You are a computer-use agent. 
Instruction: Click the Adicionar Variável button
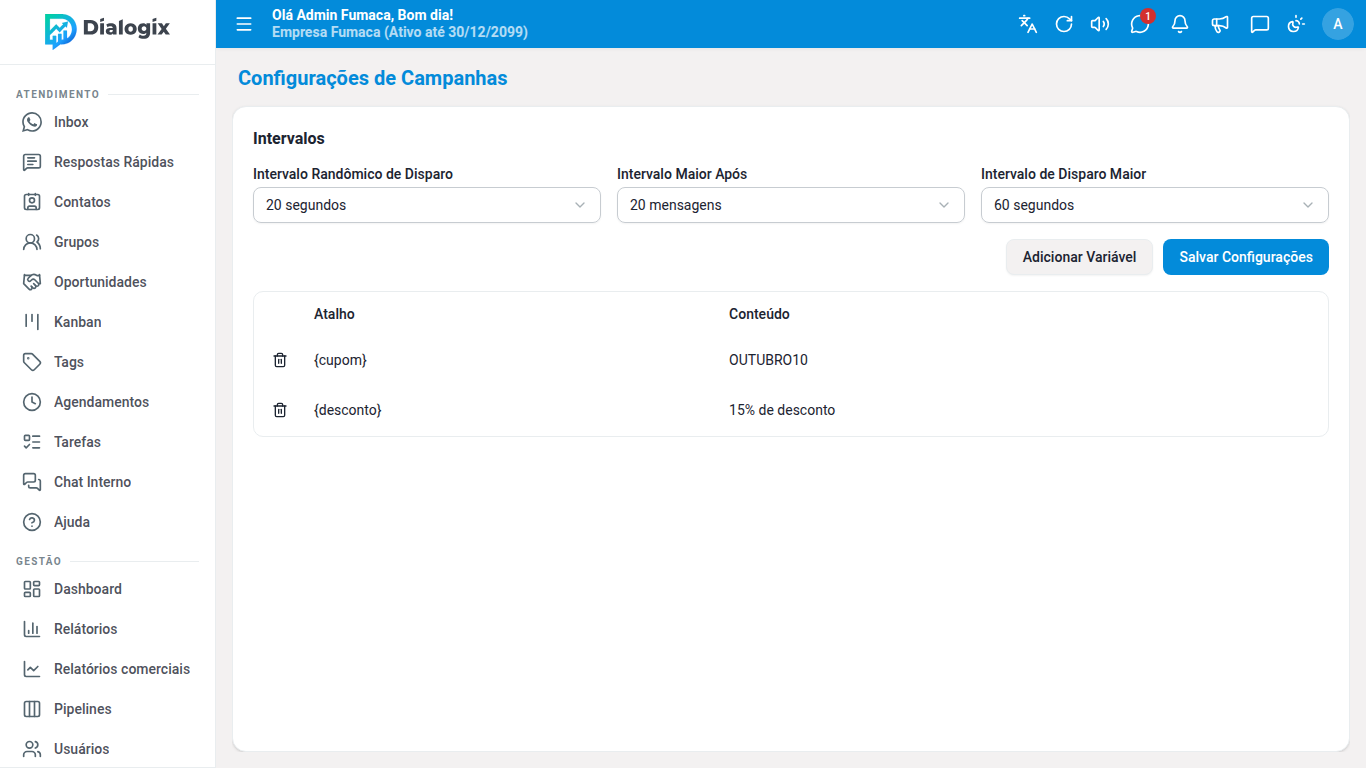(x=1079, y=257)
